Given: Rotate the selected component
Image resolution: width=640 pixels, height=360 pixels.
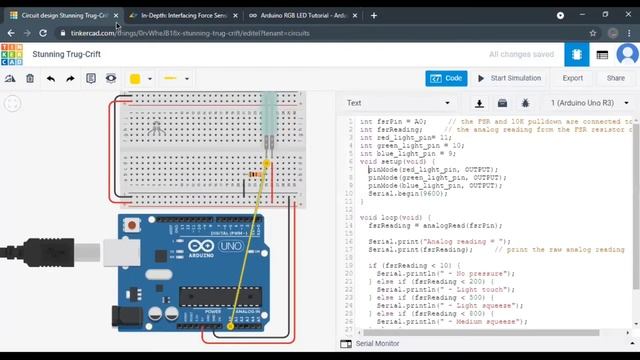Looking at the screenshot, I should click(10, 78).
